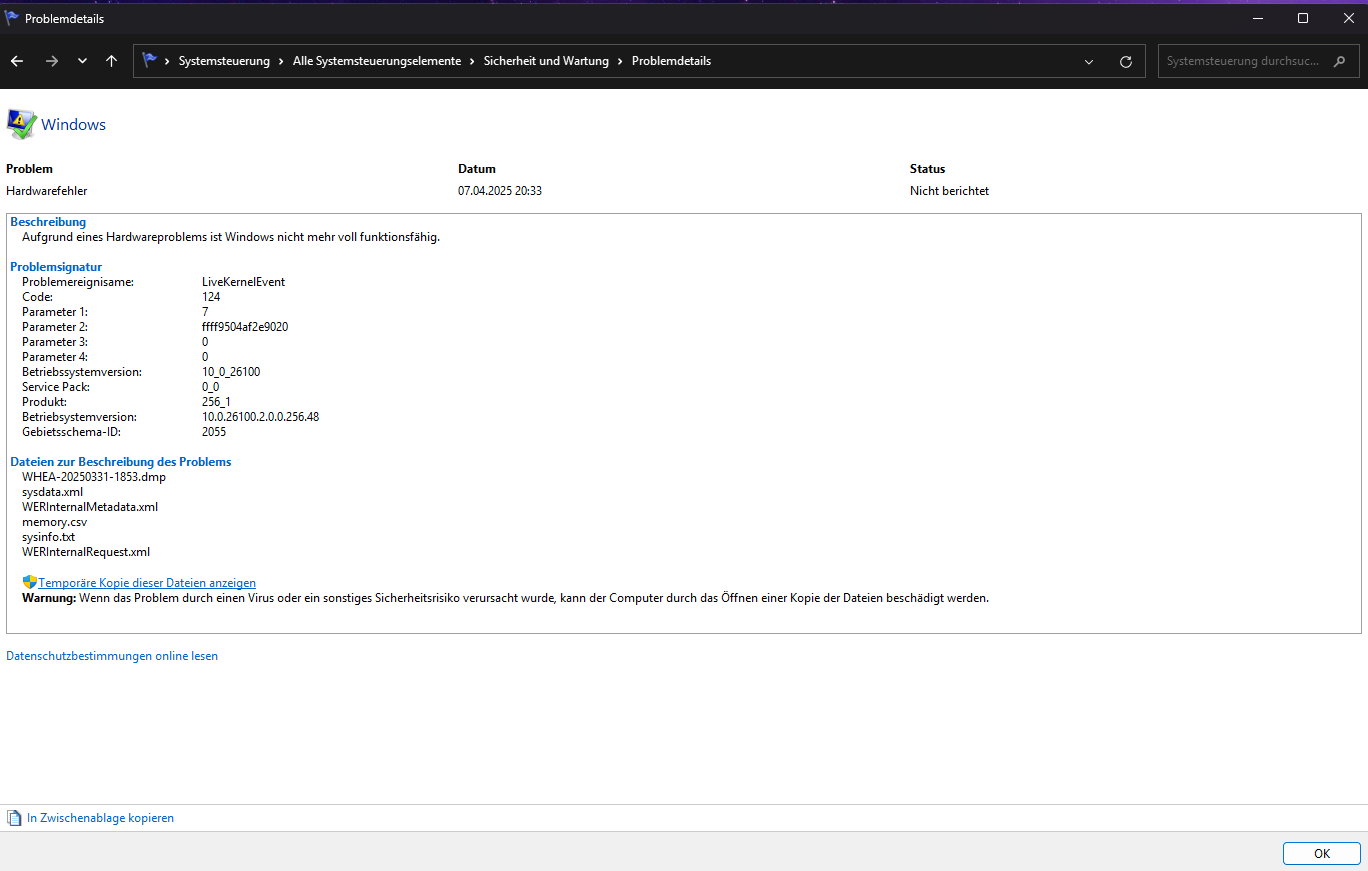Screen dimensions: 1368x871
Task: Select memory.csv file entry
Action: pyautogui.click(x=54, y=522)
